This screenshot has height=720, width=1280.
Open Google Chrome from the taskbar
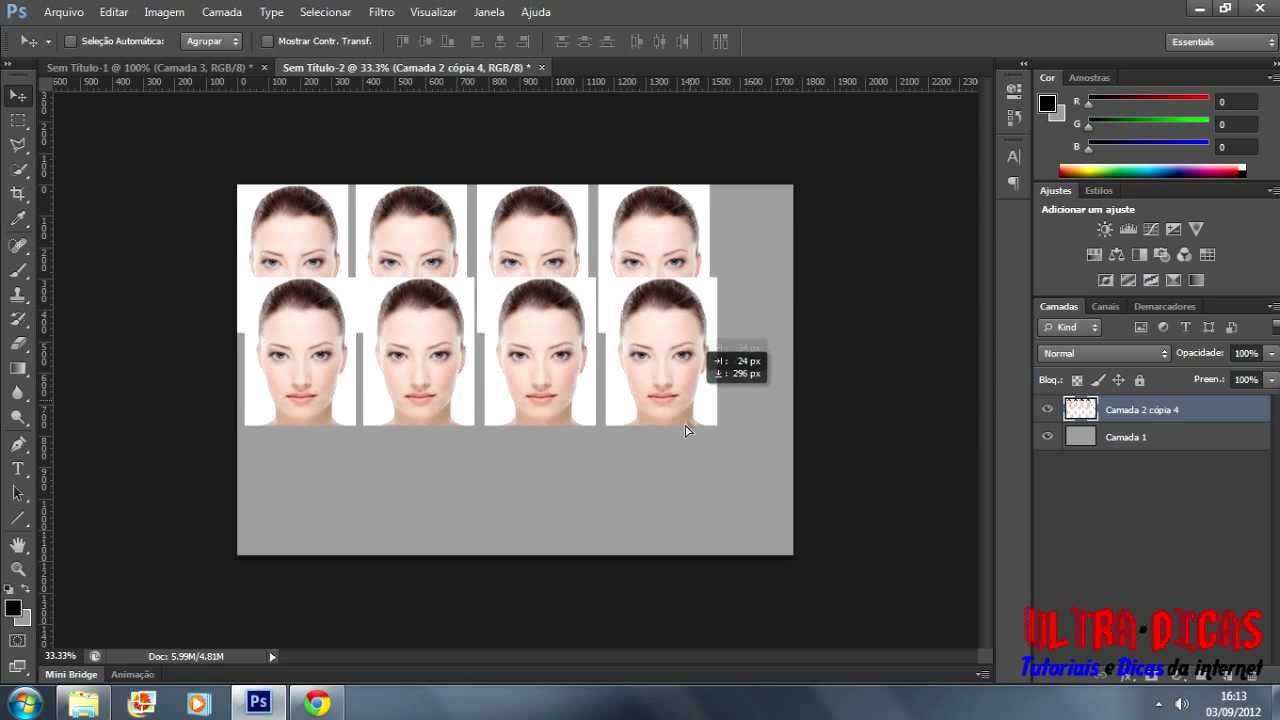click(317, 703)
